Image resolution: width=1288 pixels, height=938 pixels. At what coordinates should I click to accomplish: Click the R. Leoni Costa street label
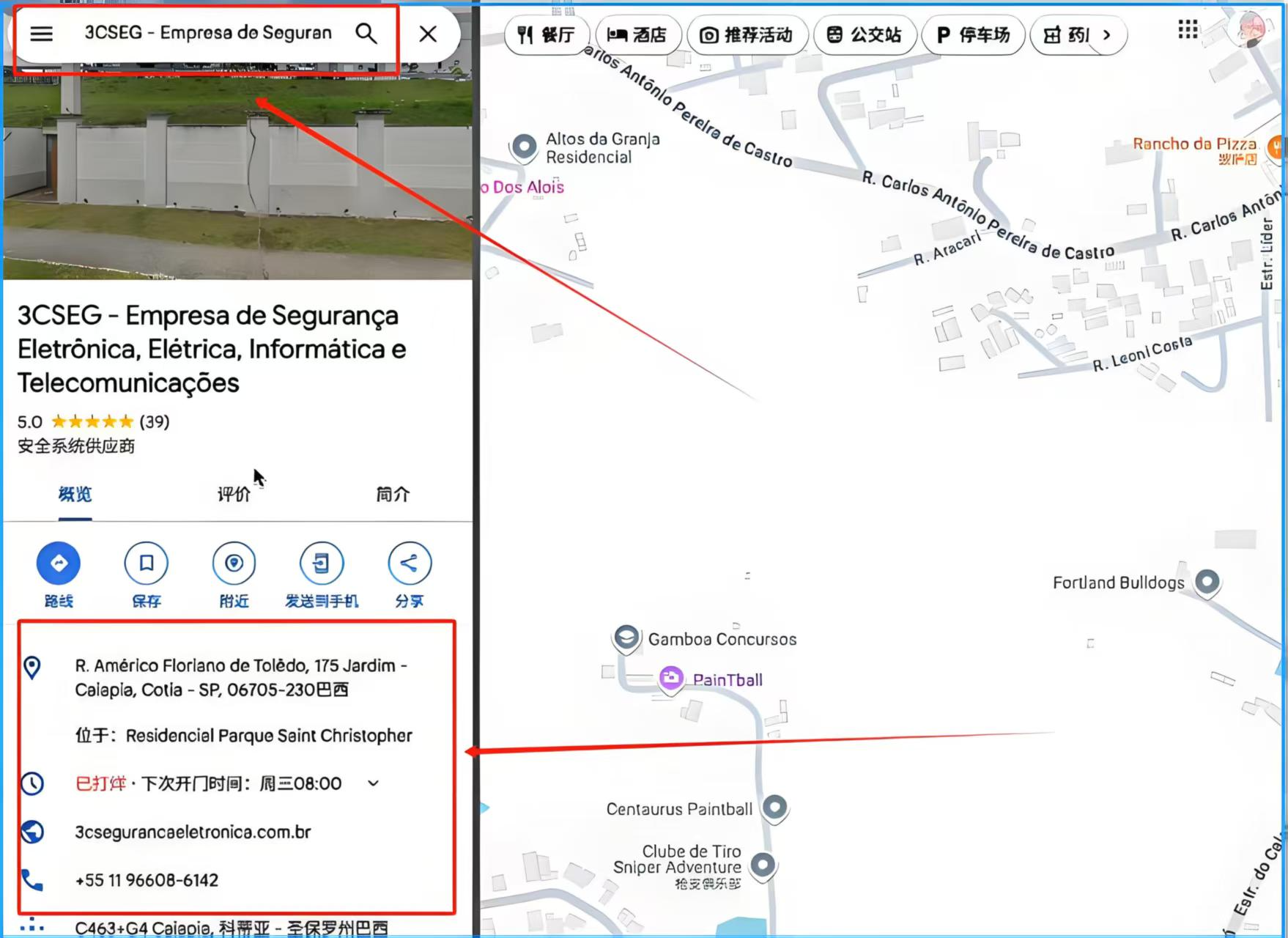point(1142,354)
